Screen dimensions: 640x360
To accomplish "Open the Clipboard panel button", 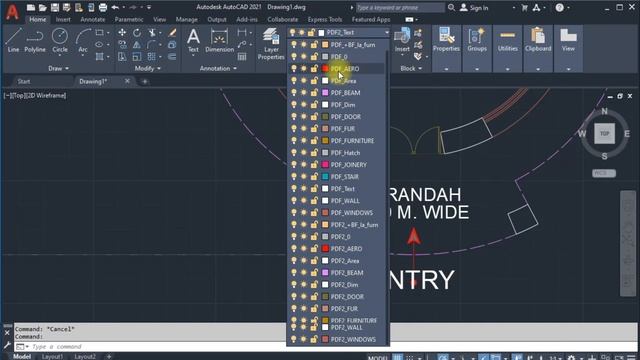I will click(x=538, y=40).
